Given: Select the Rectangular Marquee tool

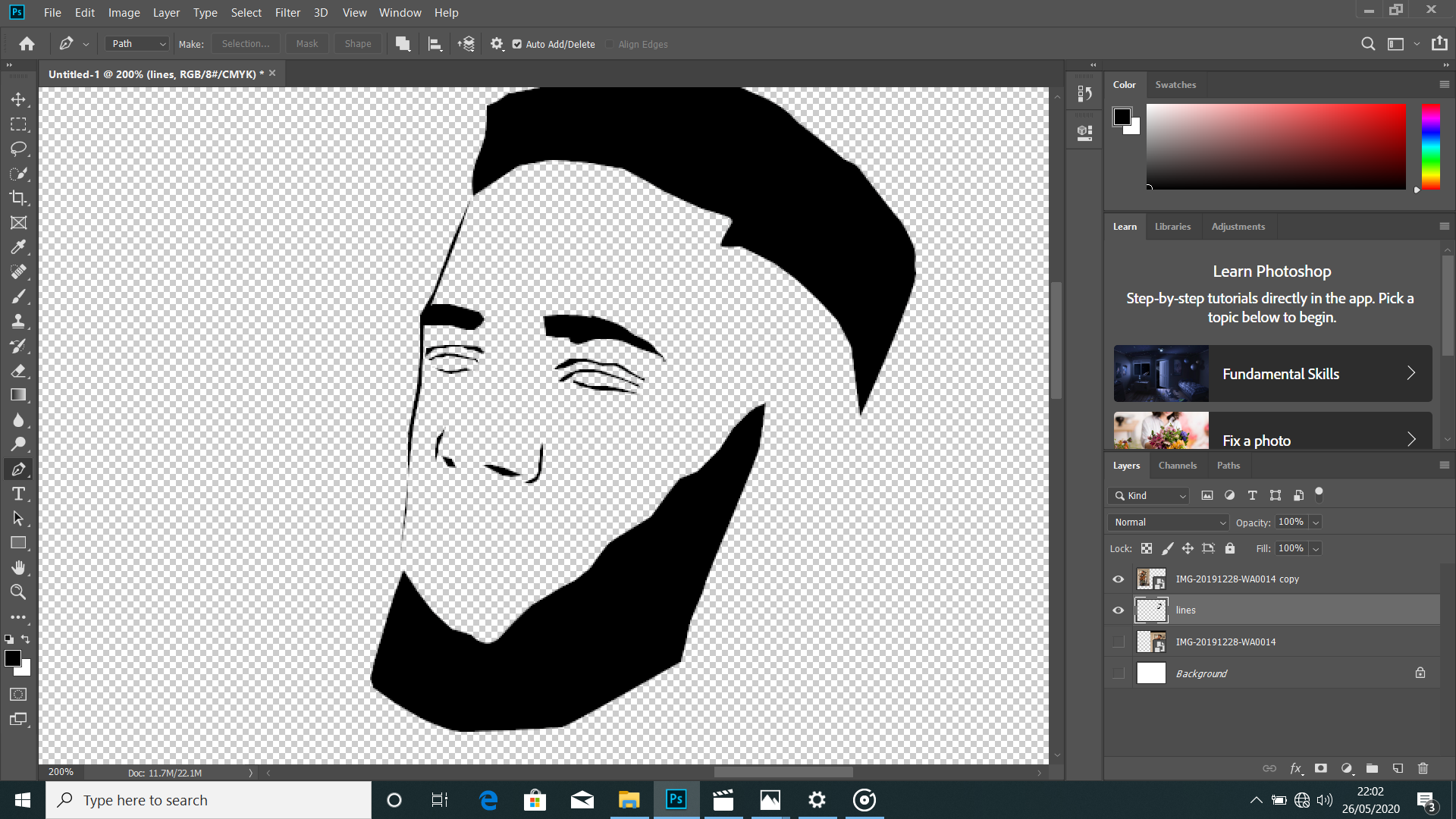Looking at the screenshot, I should click(x=18, y=124).
